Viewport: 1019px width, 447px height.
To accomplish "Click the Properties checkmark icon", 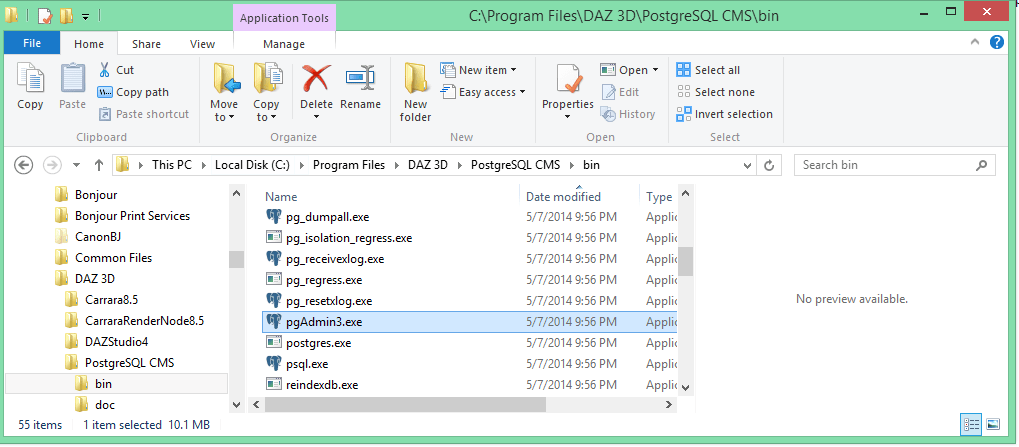I will pos(568,79).
